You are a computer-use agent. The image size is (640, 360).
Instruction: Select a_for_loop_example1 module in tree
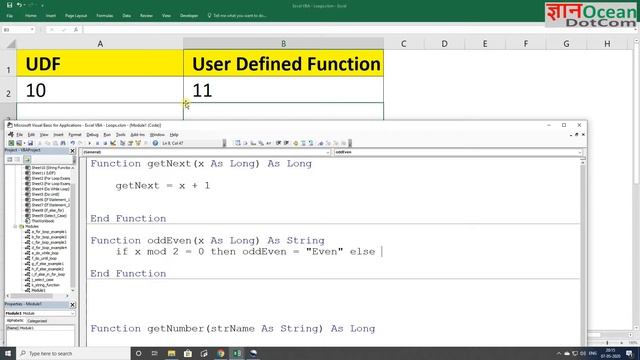click(49, 232)
